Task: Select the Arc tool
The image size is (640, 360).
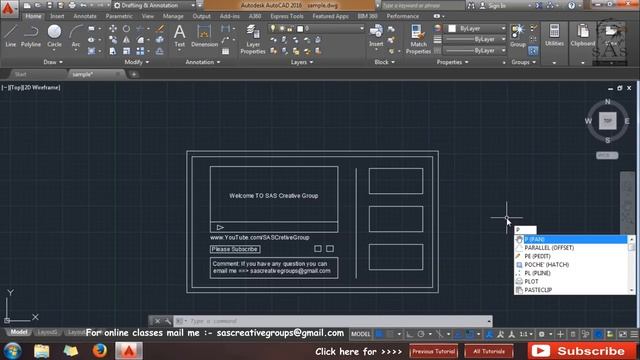Action: click(76, 36)
